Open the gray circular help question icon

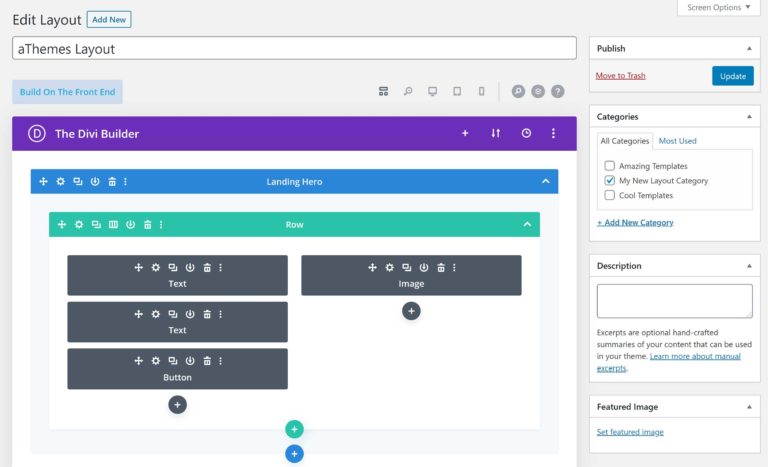pos(557,91)
